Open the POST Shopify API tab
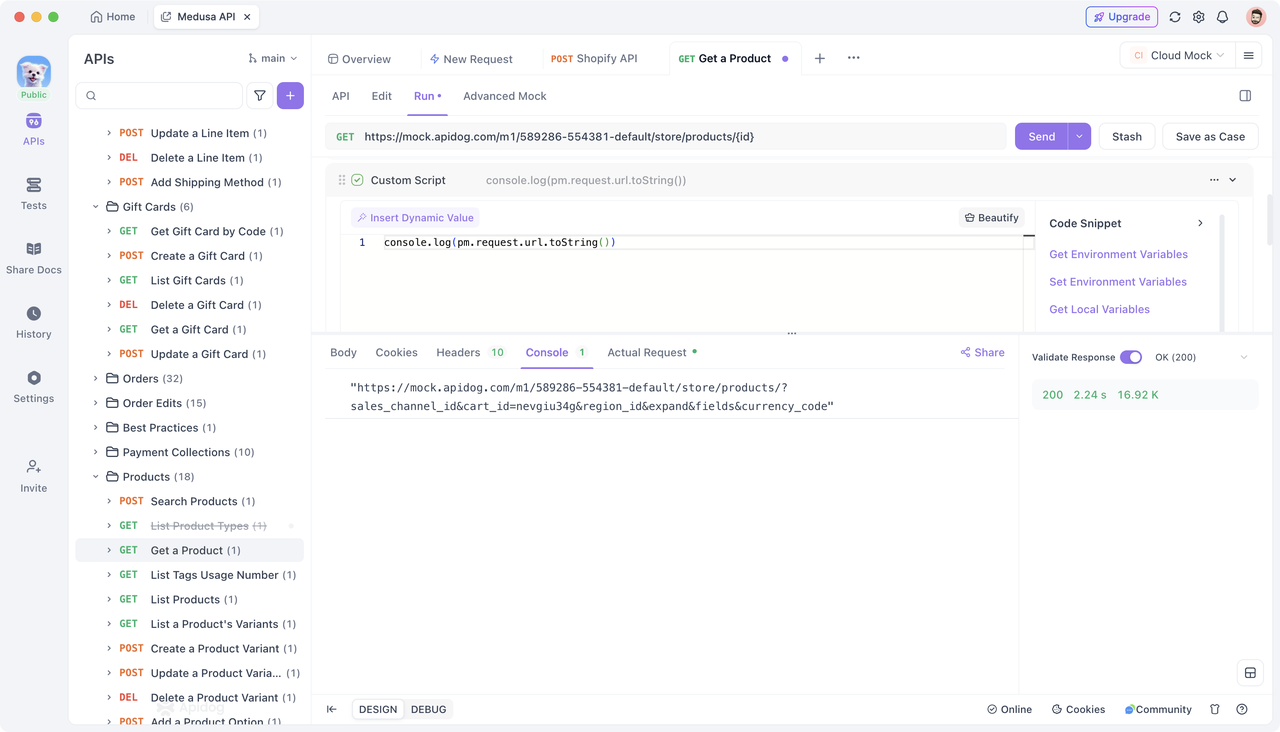The height and width of the screenshot is (732, 1280). pyautogui.click(x=594, y=58)
